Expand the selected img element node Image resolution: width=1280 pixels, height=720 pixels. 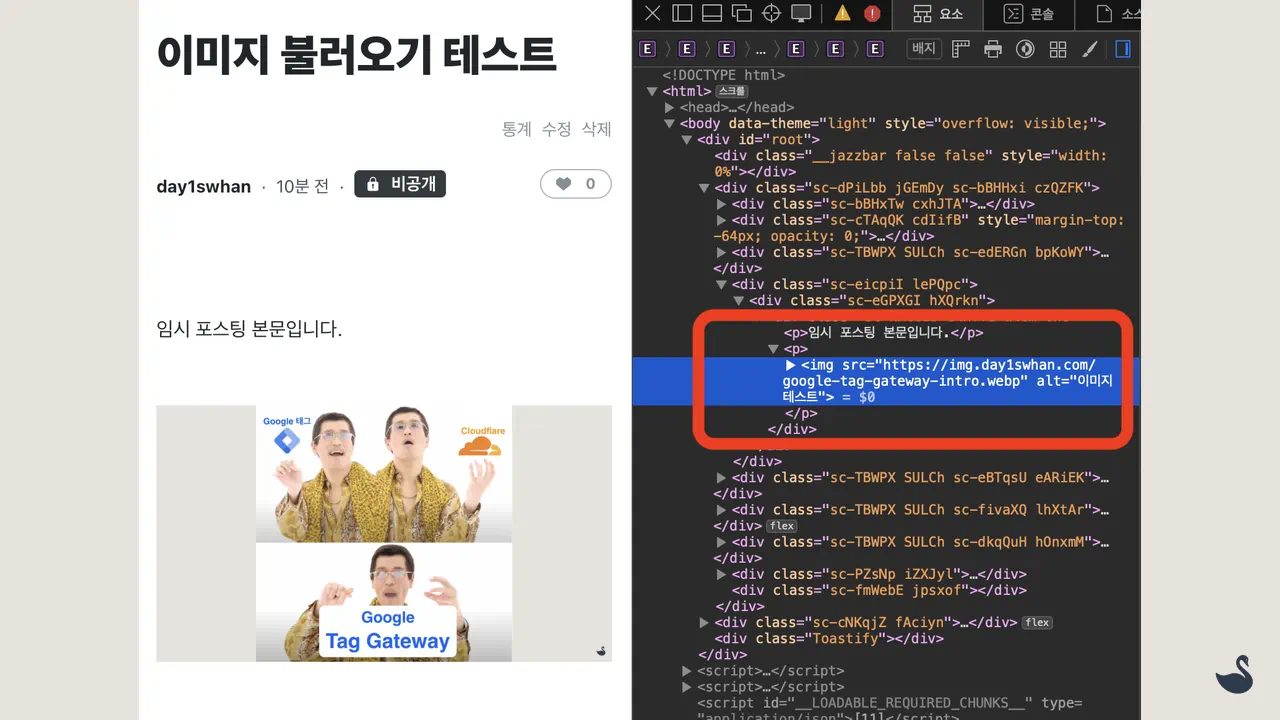(x=791, y=365)
